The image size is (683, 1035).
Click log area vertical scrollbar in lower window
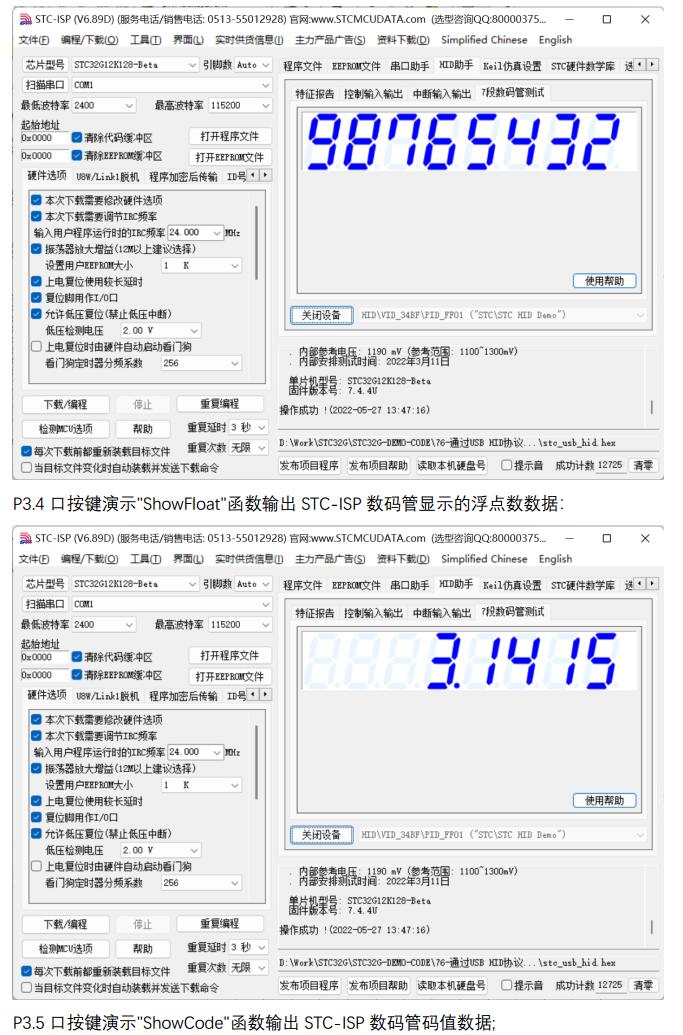click(652, 927)
